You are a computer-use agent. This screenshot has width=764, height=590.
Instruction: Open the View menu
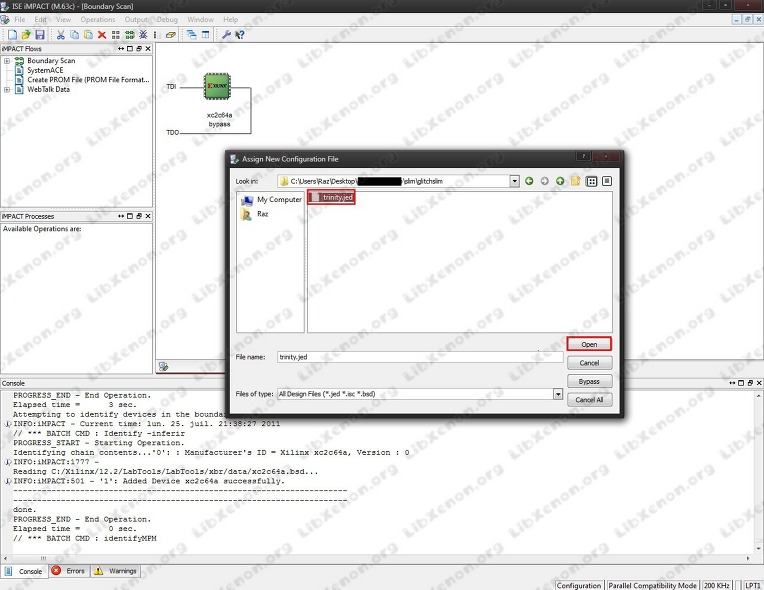pyautogui.click(x=63, y=19)
